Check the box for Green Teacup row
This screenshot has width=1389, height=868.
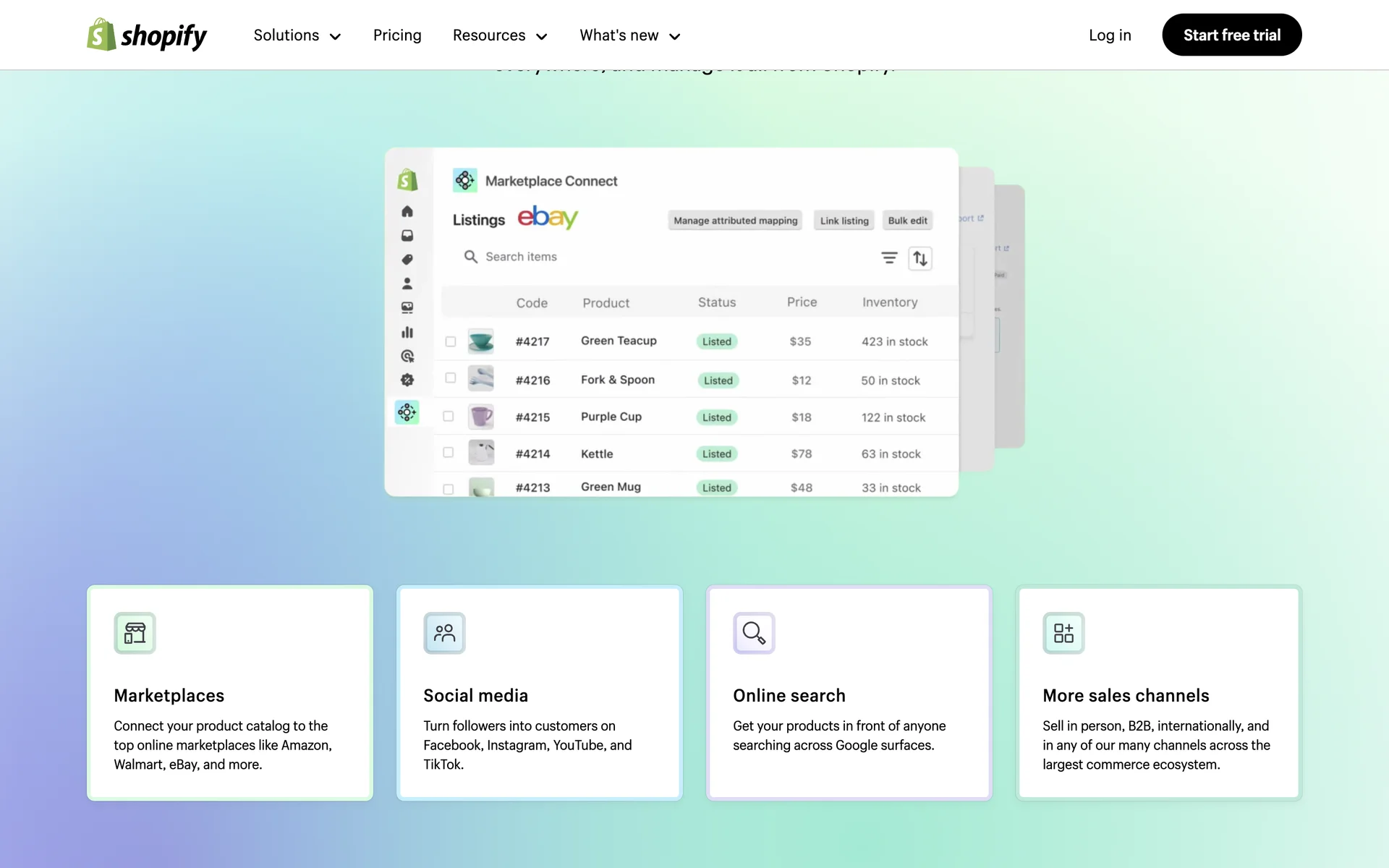[x=451, y=341]
